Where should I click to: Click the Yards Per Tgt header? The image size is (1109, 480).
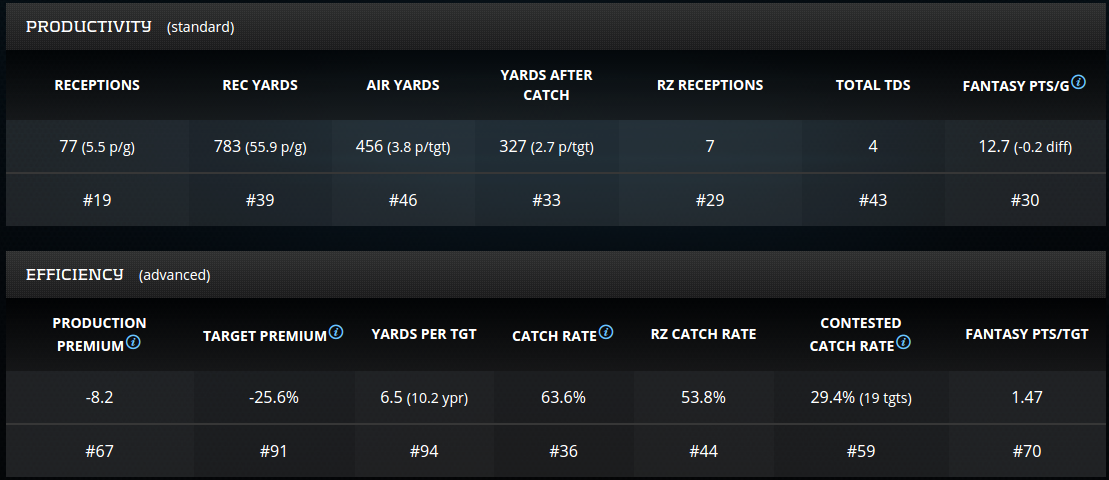coord(424,334)
